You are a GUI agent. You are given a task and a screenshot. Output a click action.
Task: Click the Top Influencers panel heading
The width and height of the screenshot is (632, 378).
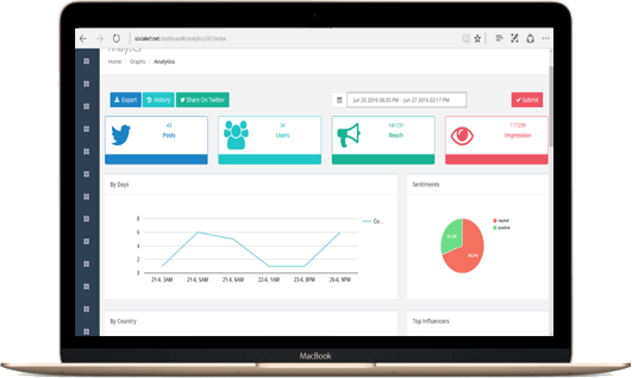click(x=430, y=321)
